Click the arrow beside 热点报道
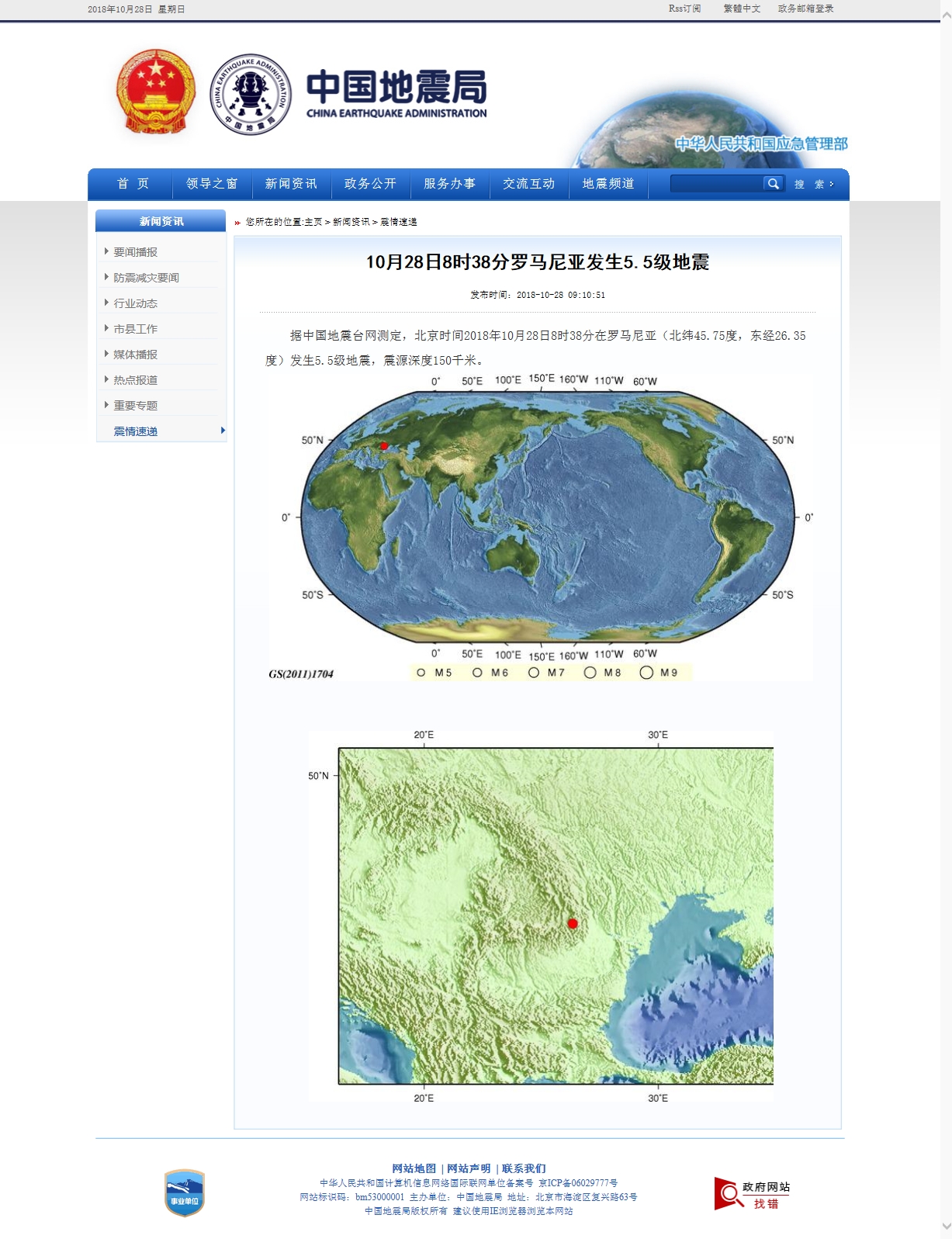The height and width of the screenshot is (1239, 952). 106,379
